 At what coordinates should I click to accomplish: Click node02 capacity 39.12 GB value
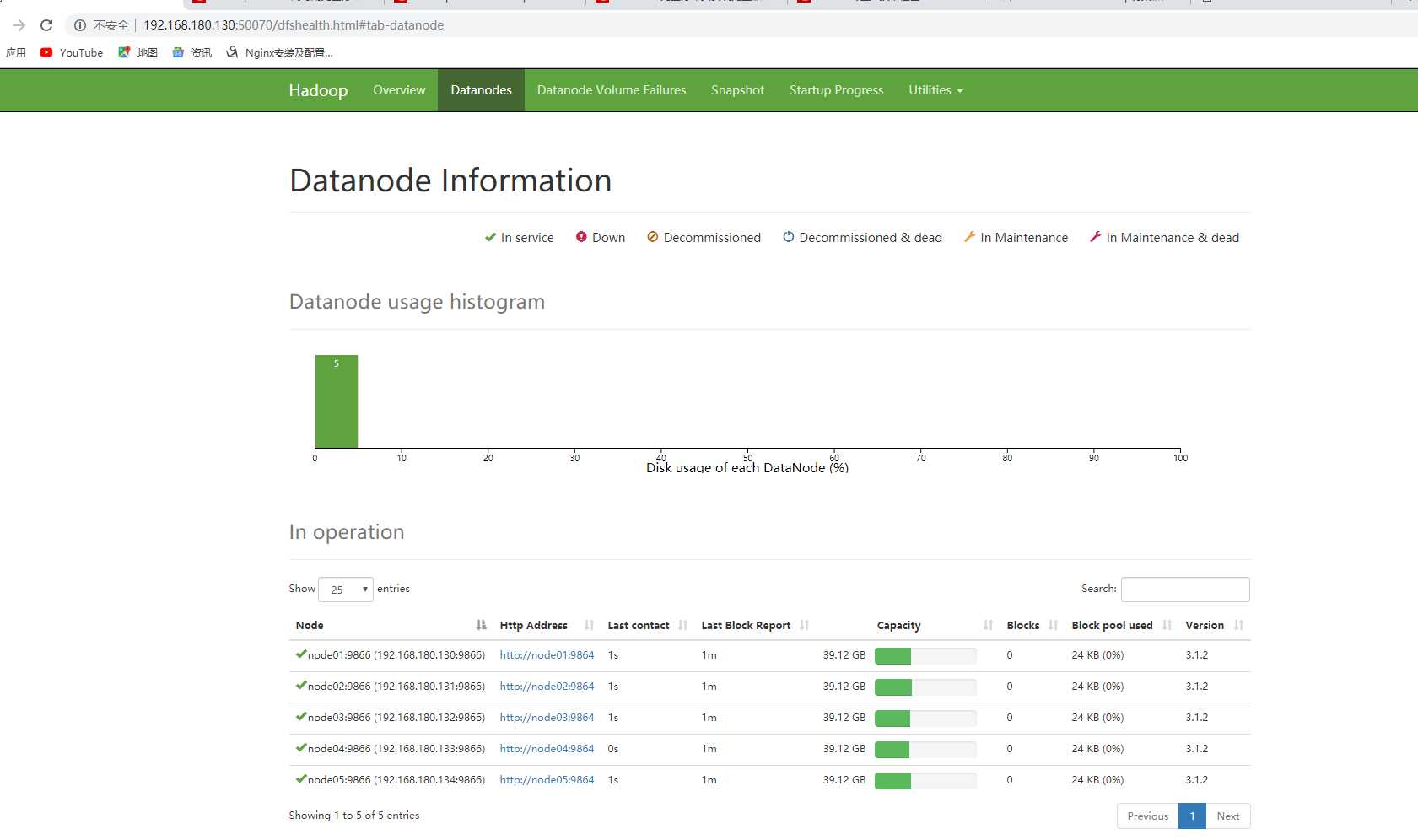844,687
